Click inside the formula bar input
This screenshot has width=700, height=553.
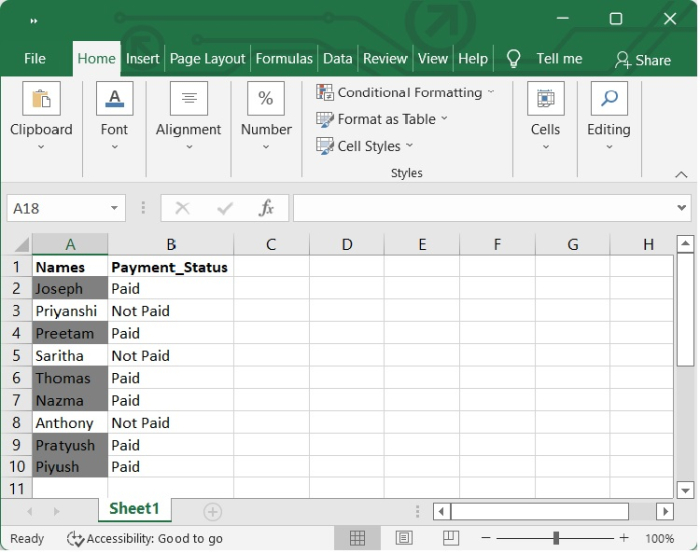tap(485, 208)
